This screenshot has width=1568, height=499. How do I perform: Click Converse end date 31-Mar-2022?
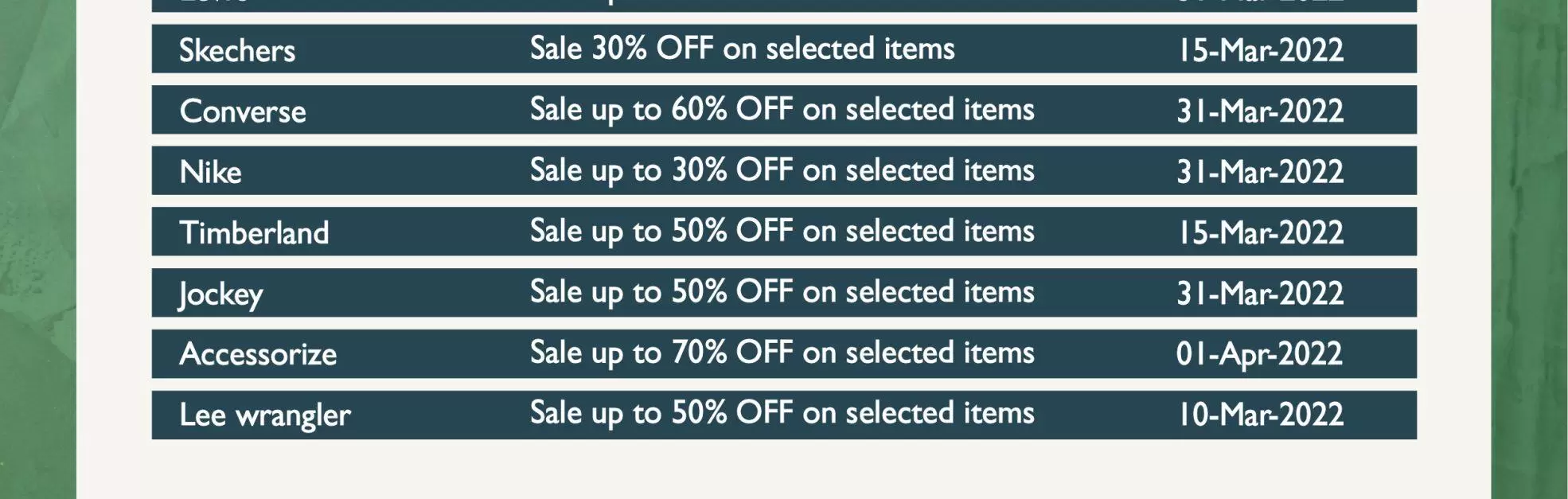click(x=1261, y=111)
